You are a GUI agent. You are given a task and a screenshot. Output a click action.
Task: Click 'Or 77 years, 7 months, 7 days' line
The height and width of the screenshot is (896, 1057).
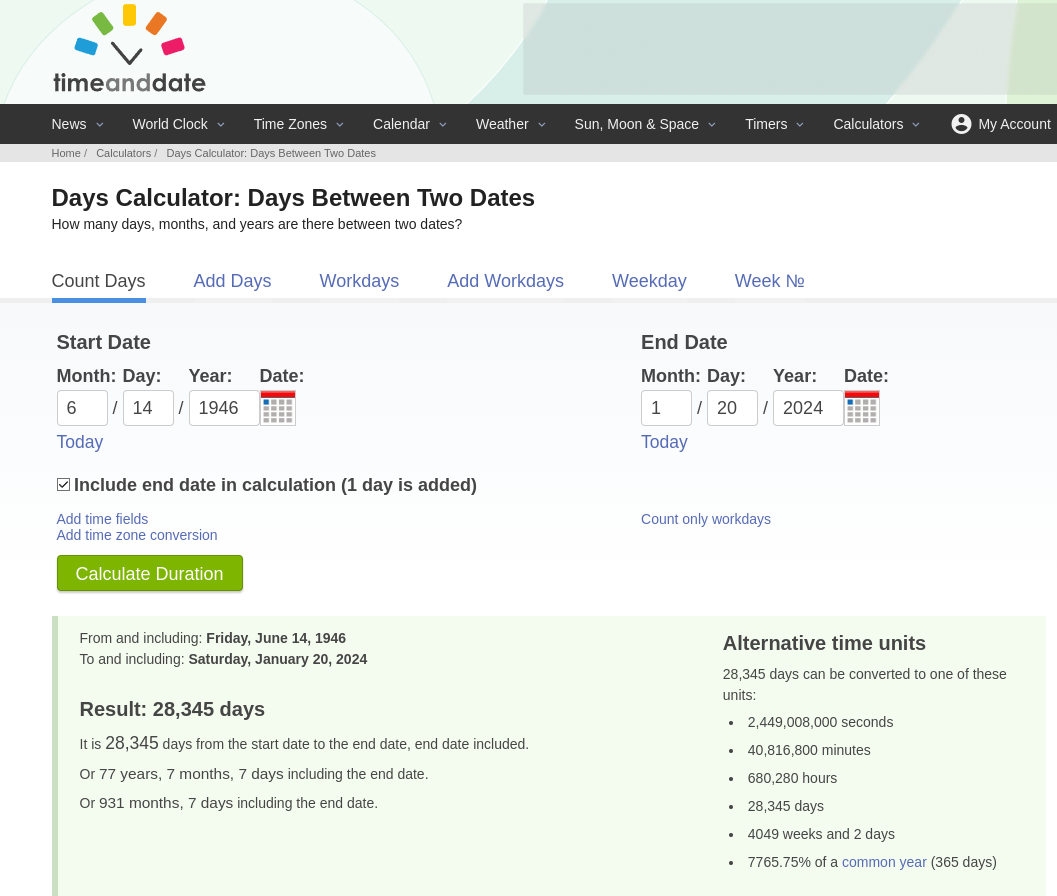tap(254, 774)
